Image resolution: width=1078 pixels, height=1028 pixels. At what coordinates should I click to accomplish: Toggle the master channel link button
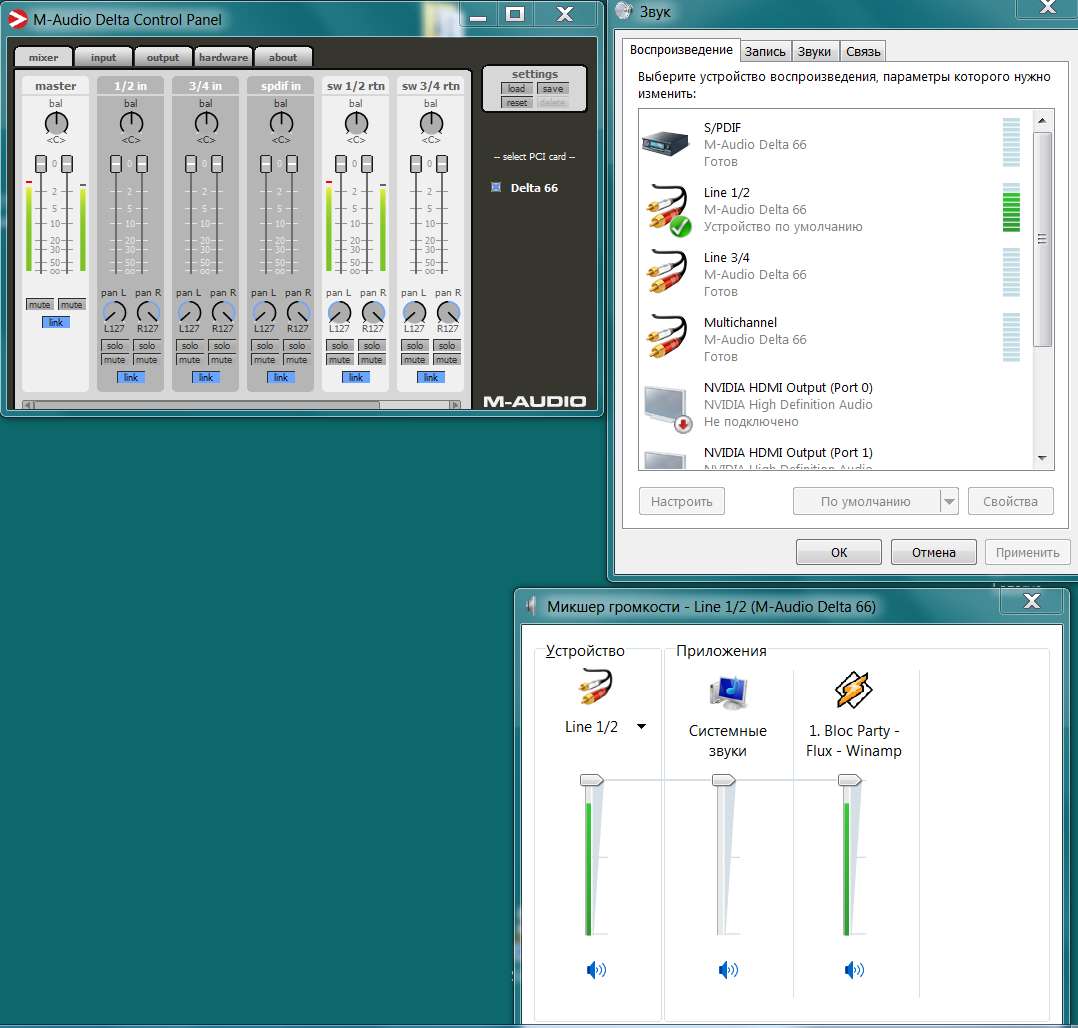point(56,322)
